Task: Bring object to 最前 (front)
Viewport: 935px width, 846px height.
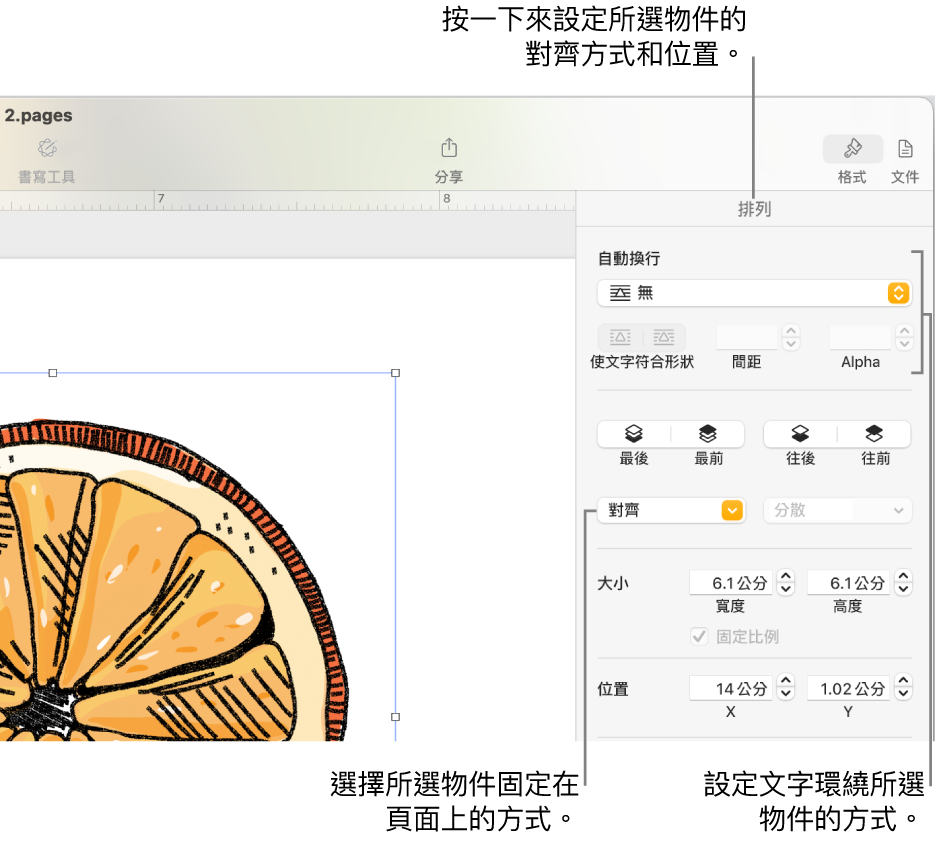Action: (x=708, y=434)
